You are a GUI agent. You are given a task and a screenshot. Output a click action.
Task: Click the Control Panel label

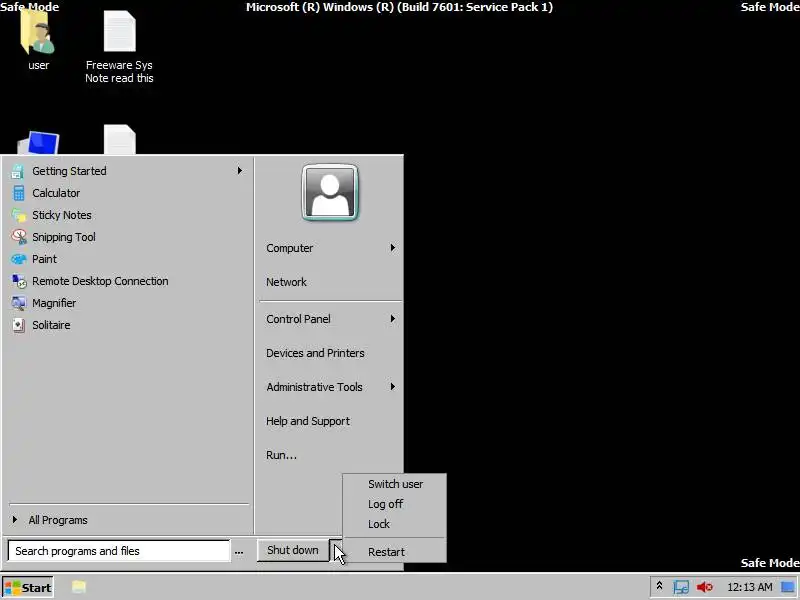tap(298, 319)
